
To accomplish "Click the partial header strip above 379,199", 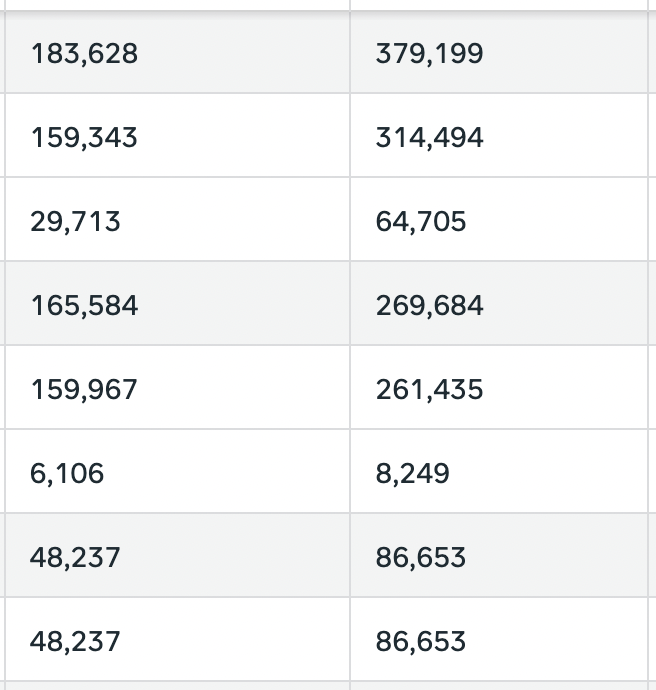I will (502, 4).
